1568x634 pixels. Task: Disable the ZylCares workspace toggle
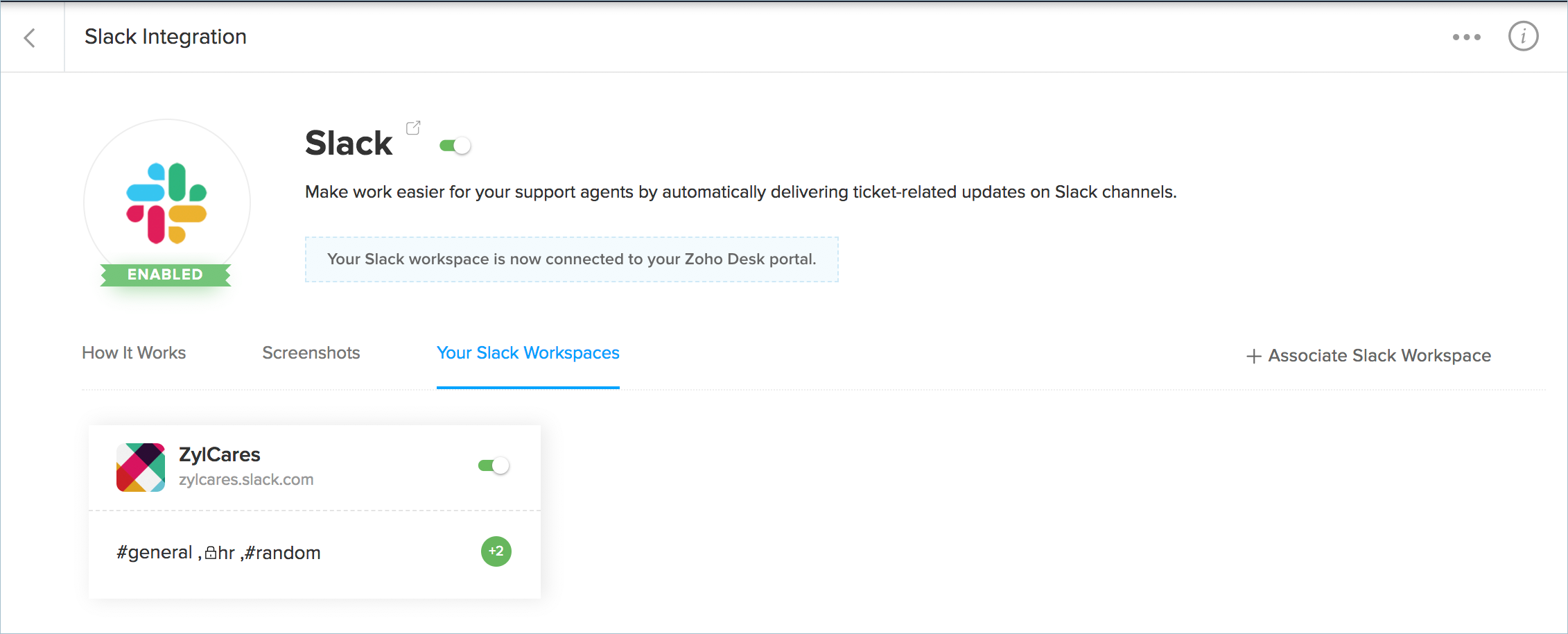tap(494, 465)
